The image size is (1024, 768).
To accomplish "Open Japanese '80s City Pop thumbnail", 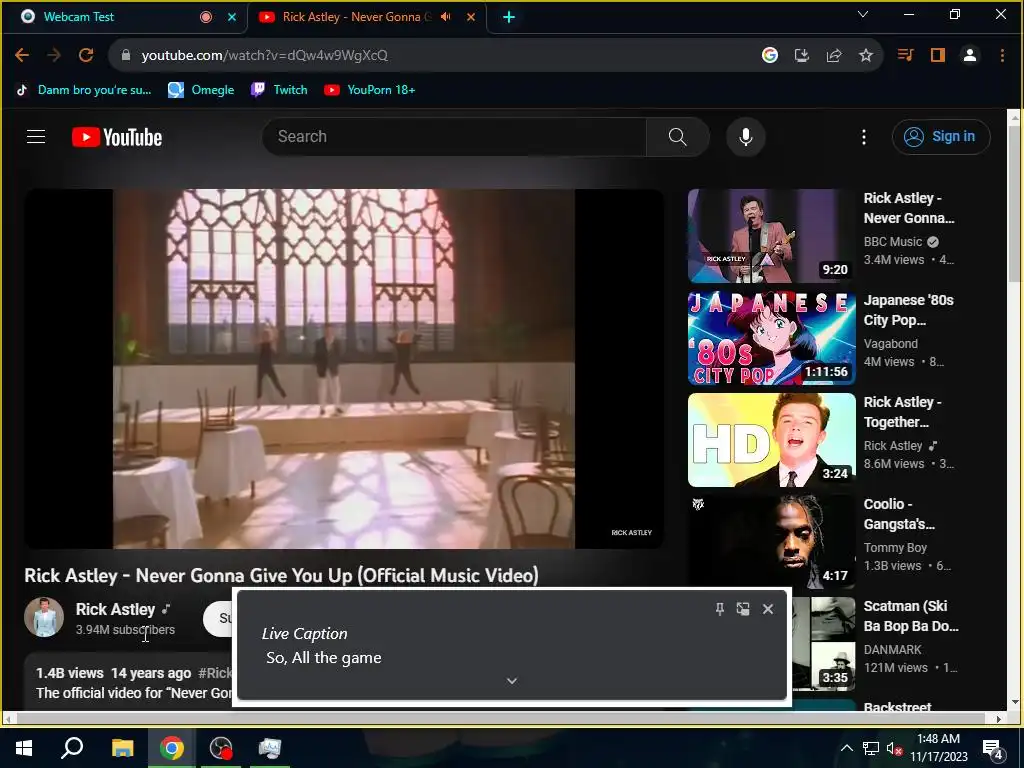I will coord(771,338).
